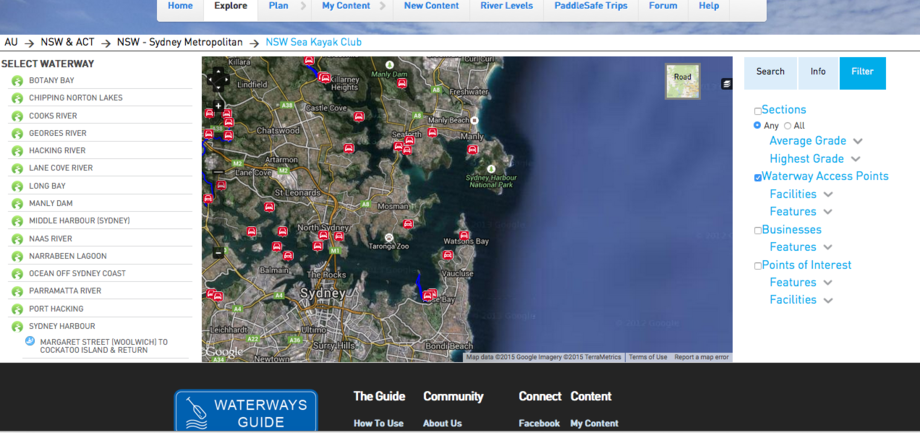
Task: Click Report a map error
Action: (x=701, y=357)
